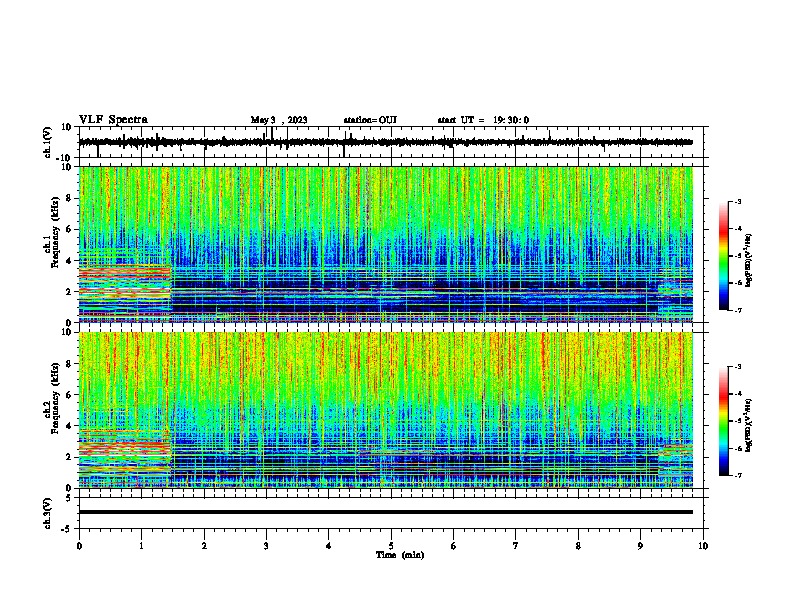Click the "-3" tick on ch.1 colorbar
The width and height of the screenshot is (792, 612).
[737, 201]
